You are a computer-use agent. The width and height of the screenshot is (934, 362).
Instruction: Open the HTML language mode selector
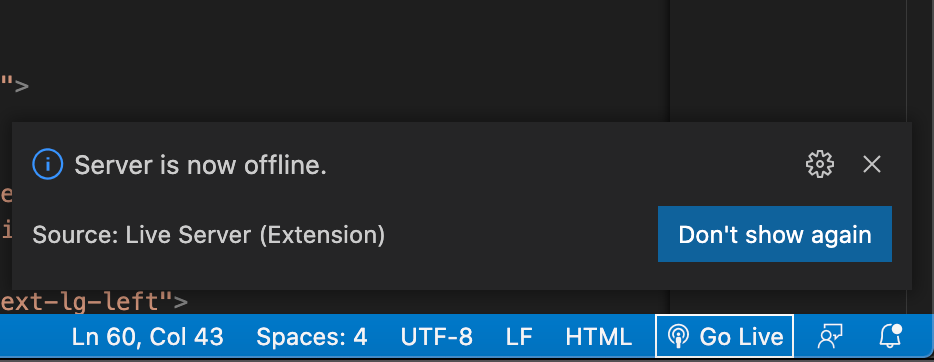[599, 337]
